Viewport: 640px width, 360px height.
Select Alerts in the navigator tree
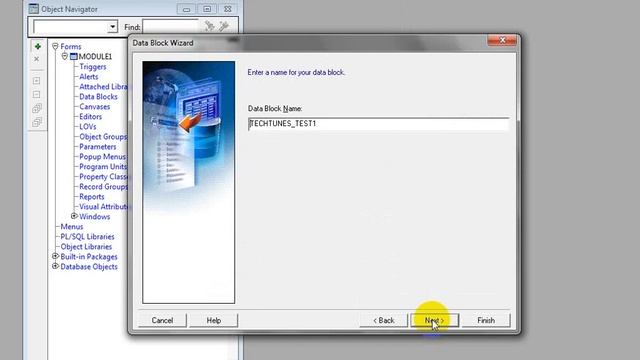coord(89,77)
